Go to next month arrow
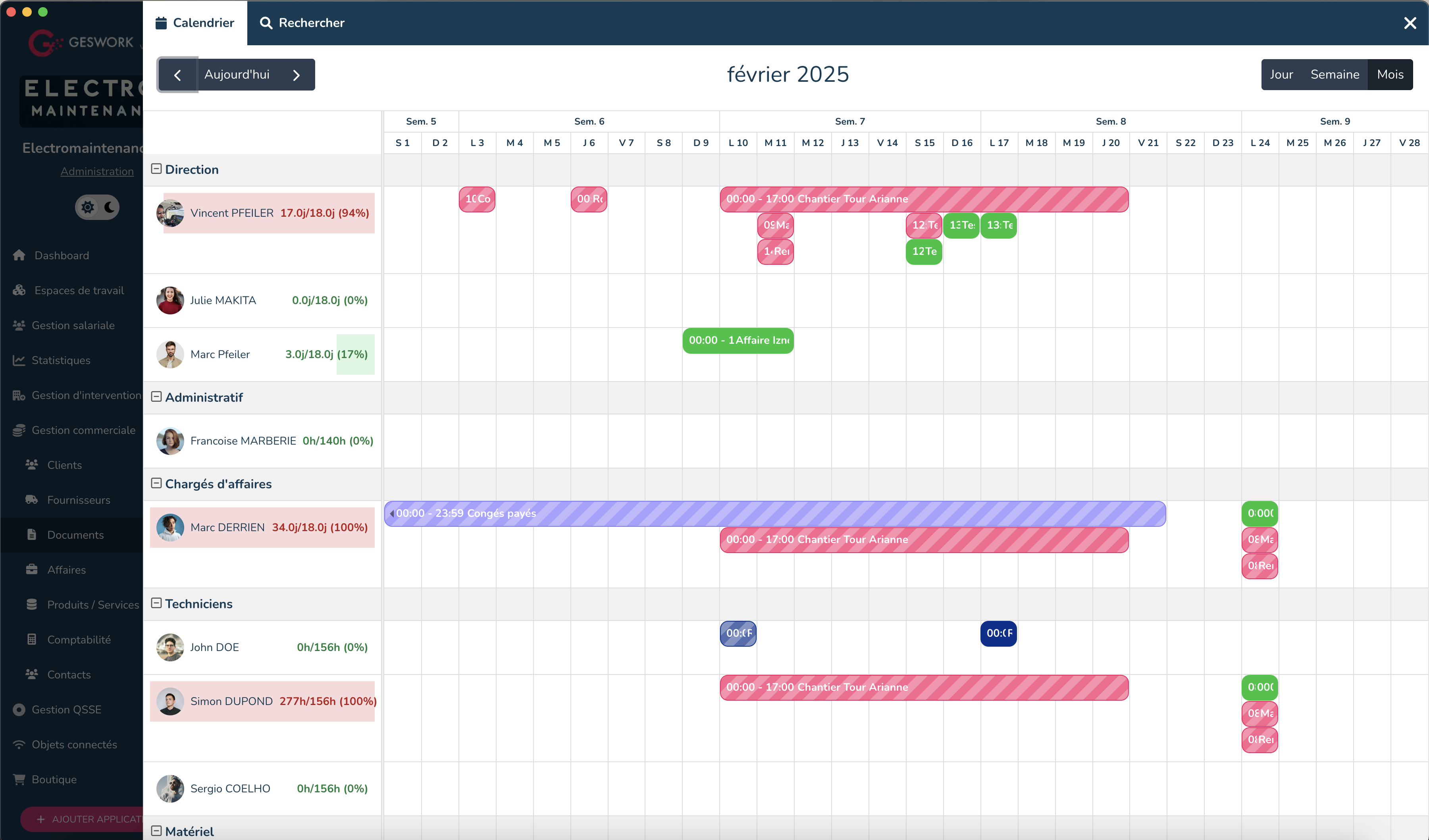The image size is (1429, 840). tap(296, 75)
